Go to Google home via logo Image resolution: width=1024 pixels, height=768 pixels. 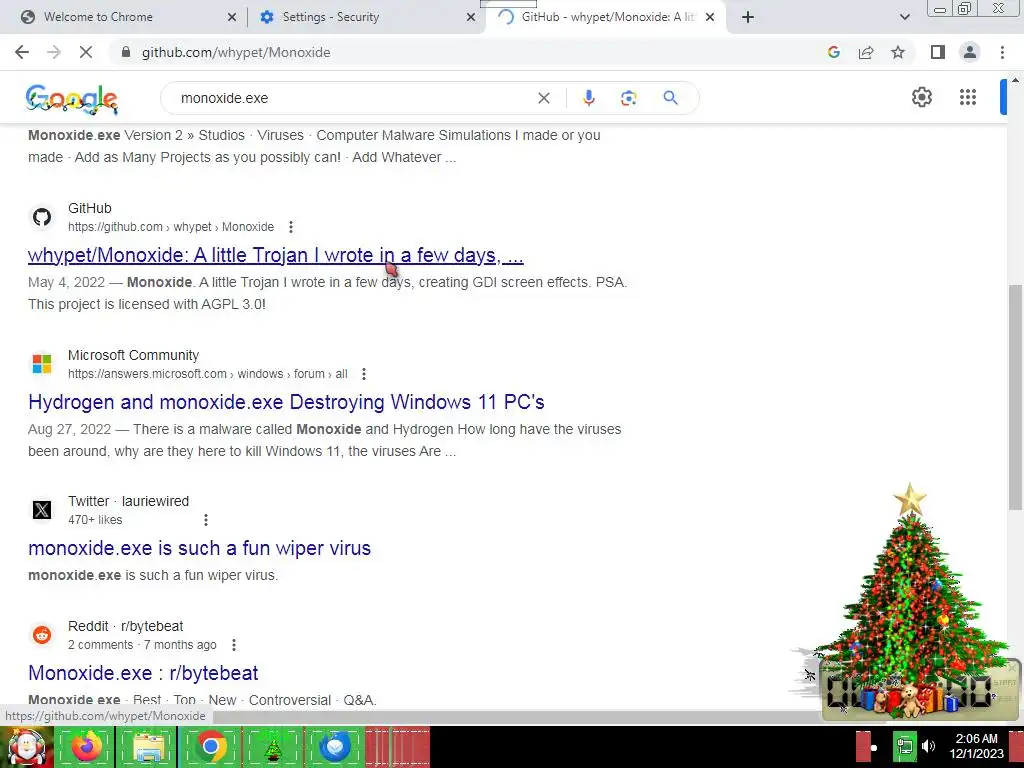(72, 99)
